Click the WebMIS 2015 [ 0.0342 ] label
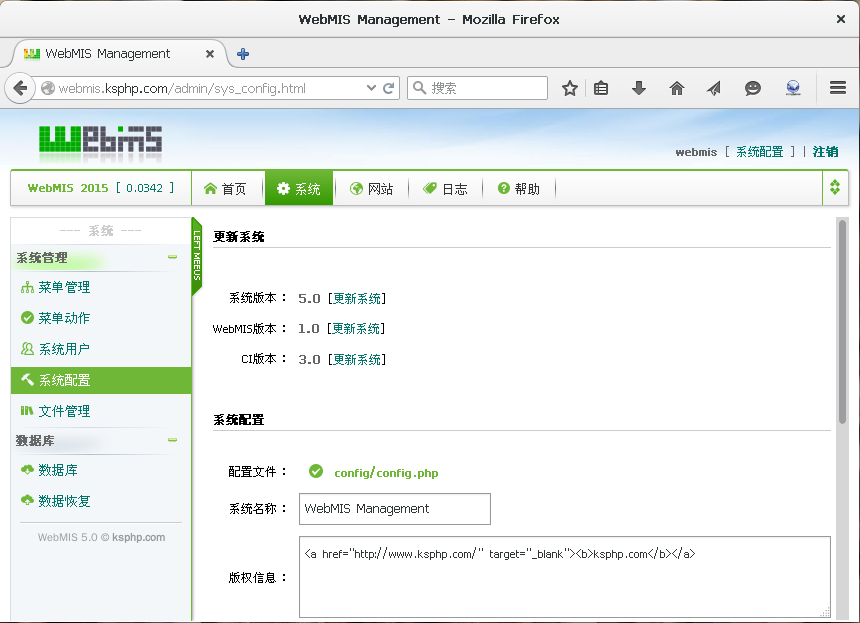The height and width of the screenshot is (623, 860). pyautogui.click(x=101, y=188)
